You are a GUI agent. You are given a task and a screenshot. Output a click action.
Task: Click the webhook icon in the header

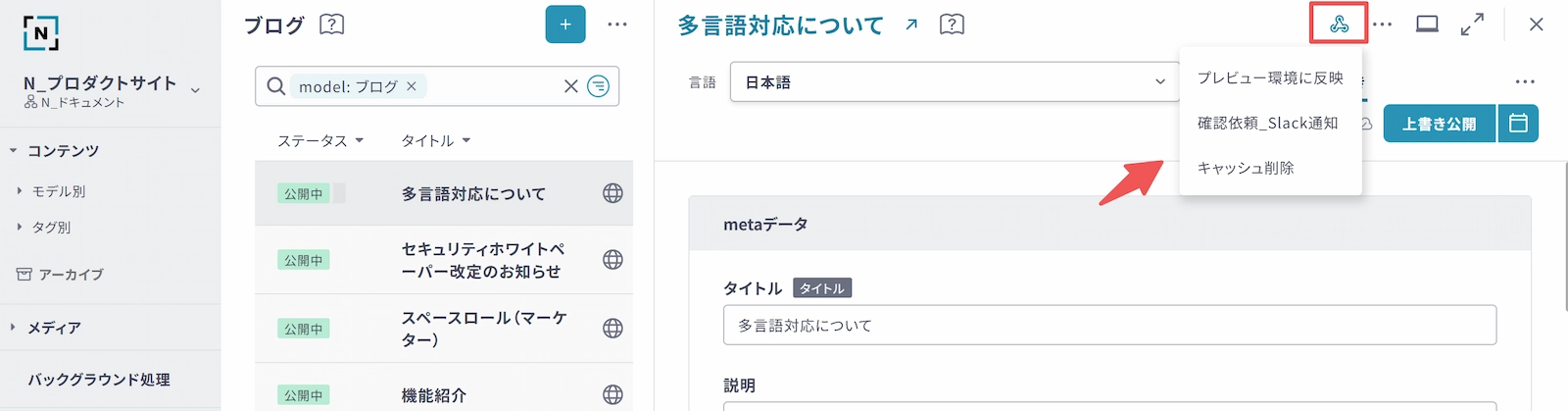(x=1339, y=25)
